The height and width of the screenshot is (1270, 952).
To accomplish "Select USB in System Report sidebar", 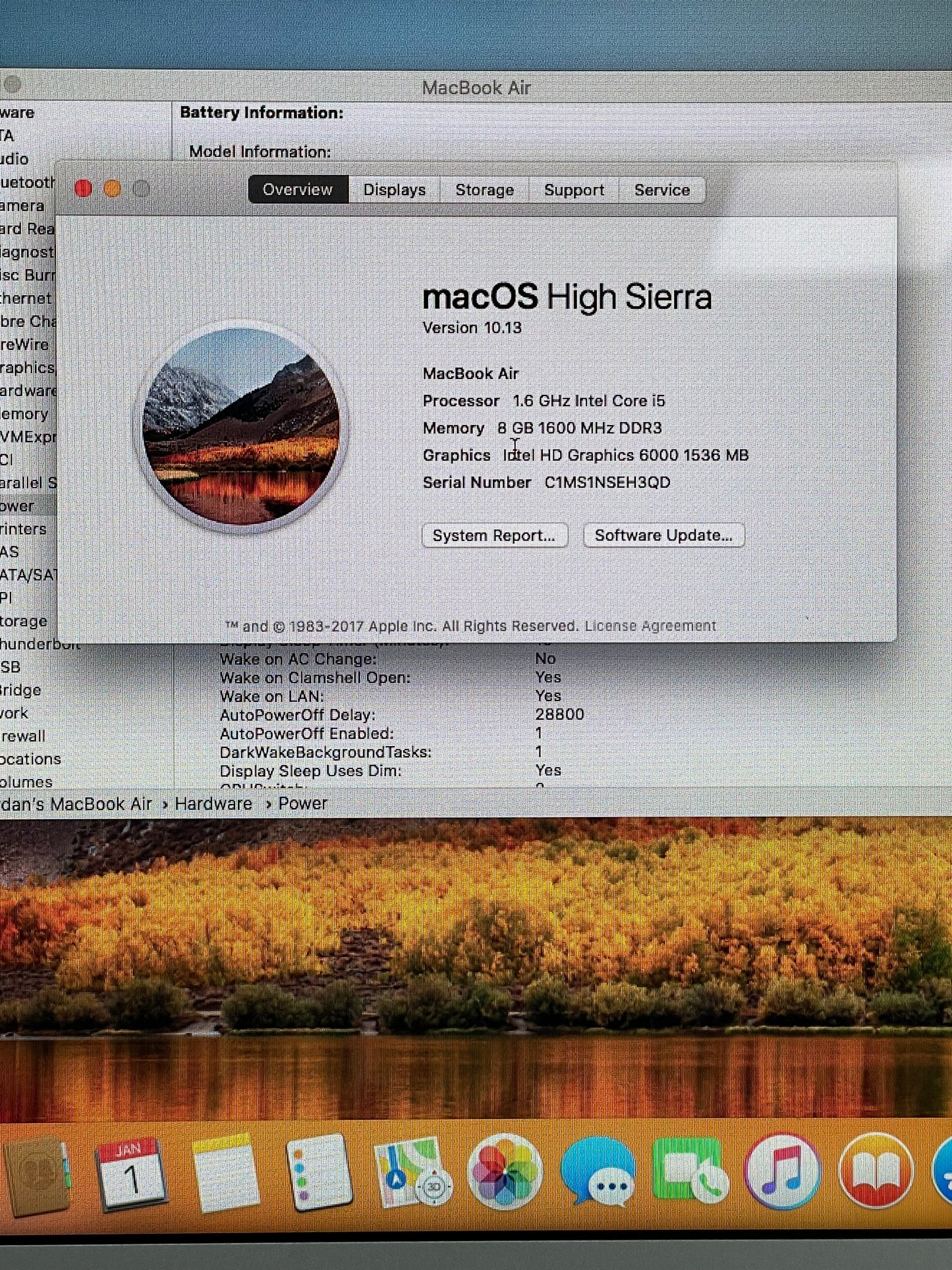I will click(x=11, y=667).
